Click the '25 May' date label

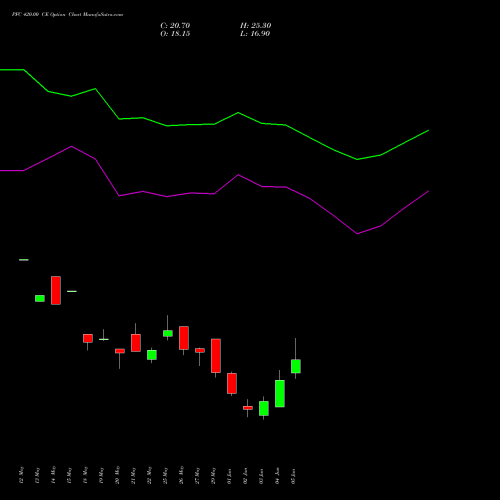166,476
